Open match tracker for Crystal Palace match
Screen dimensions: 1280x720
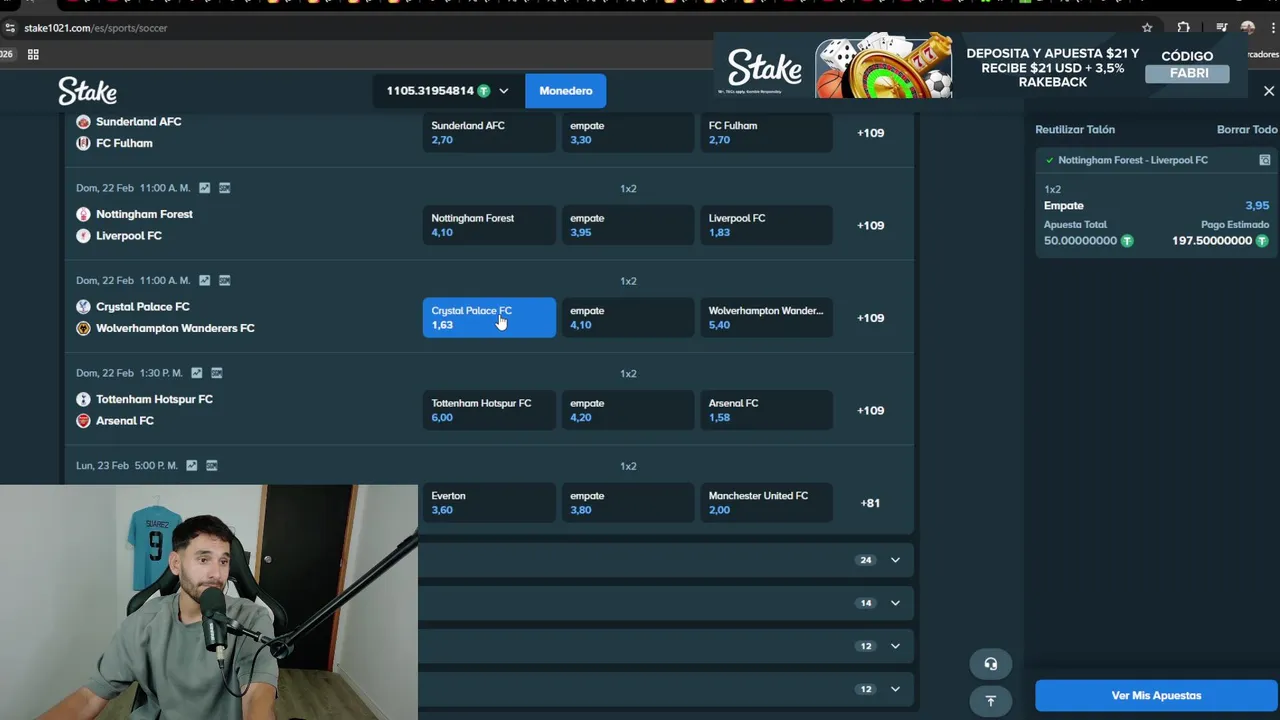[x=225, y=281]
